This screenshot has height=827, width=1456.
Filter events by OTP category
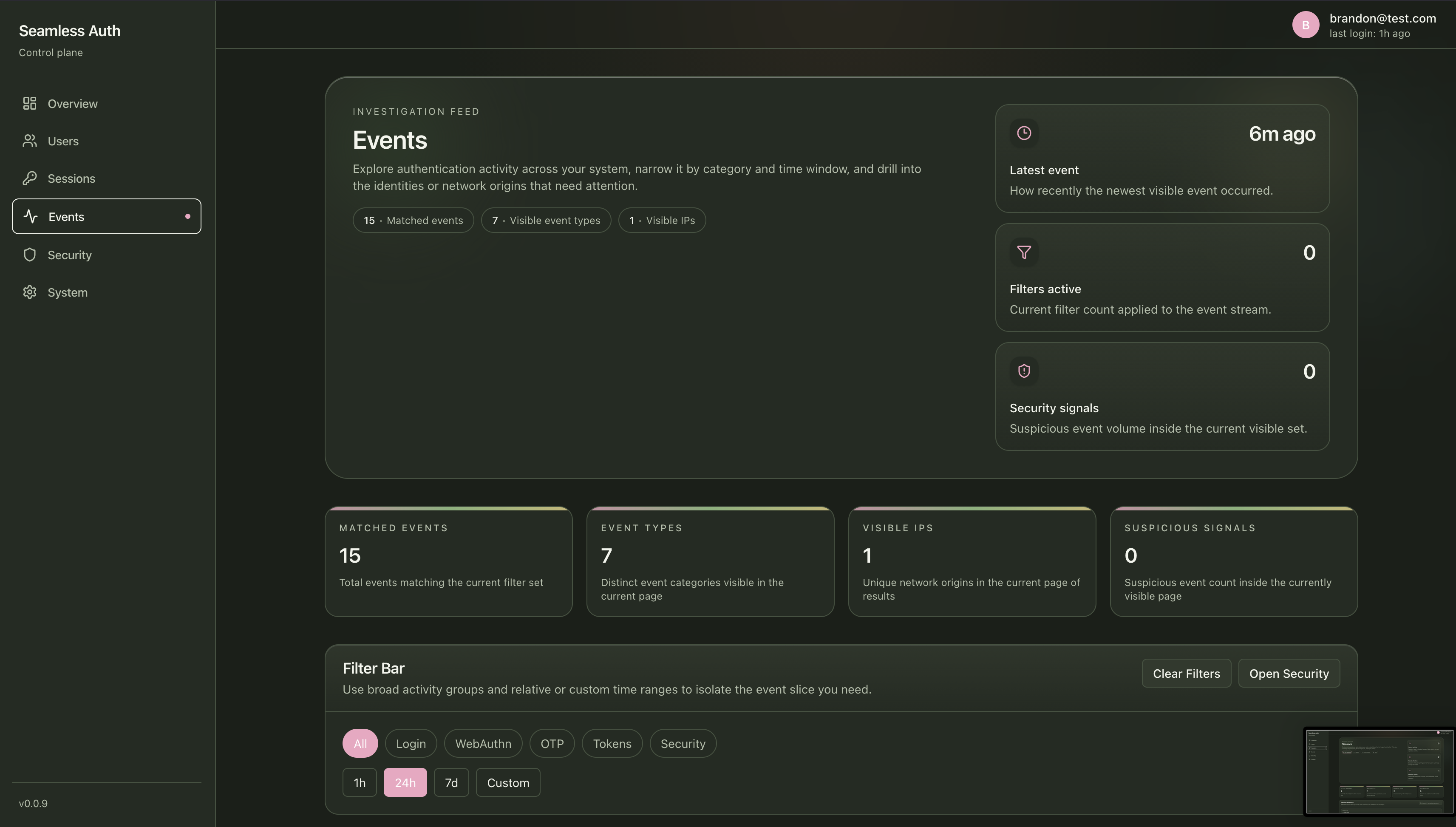pos(552,744)
